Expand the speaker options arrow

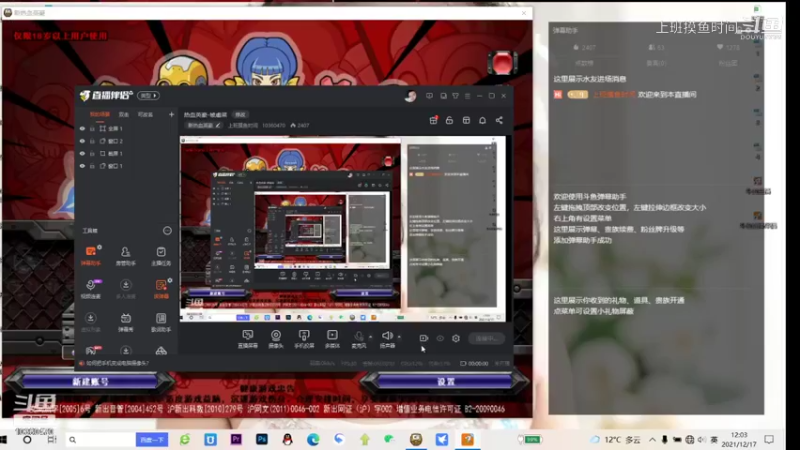coord(399,337)
